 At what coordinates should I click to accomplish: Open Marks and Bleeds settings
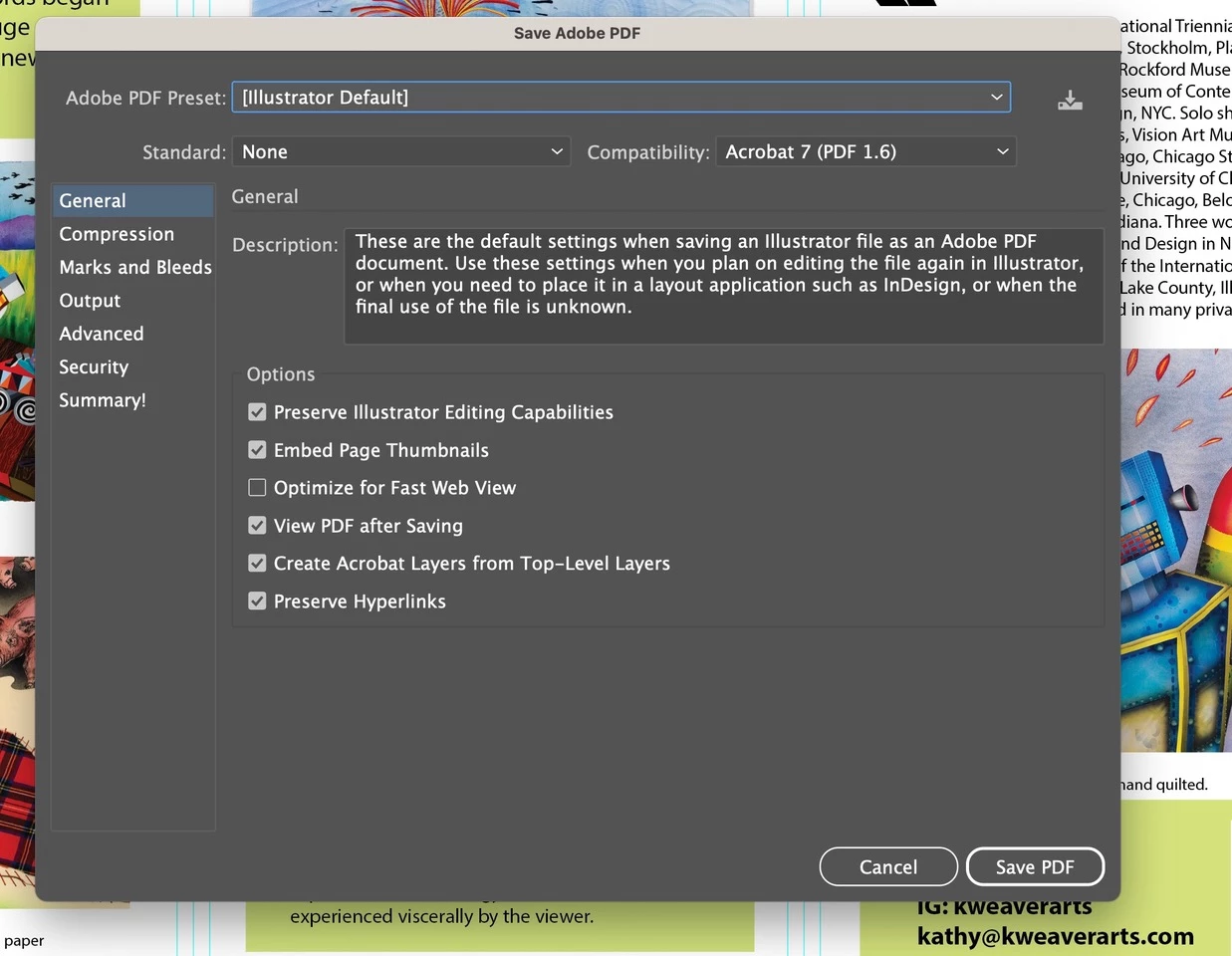pos(133,267)
